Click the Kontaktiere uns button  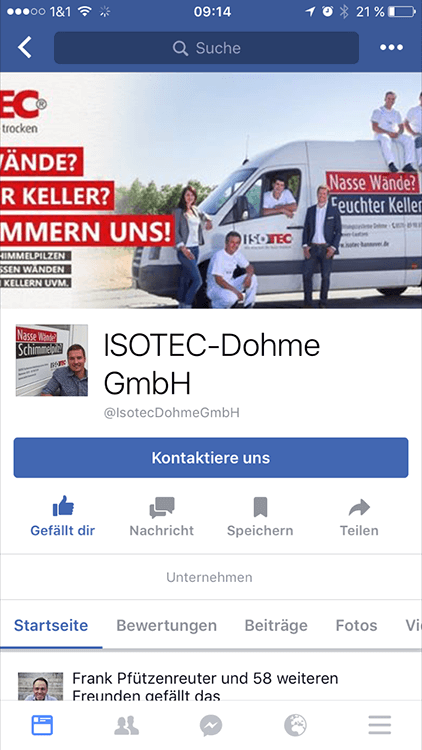(211, 458)
